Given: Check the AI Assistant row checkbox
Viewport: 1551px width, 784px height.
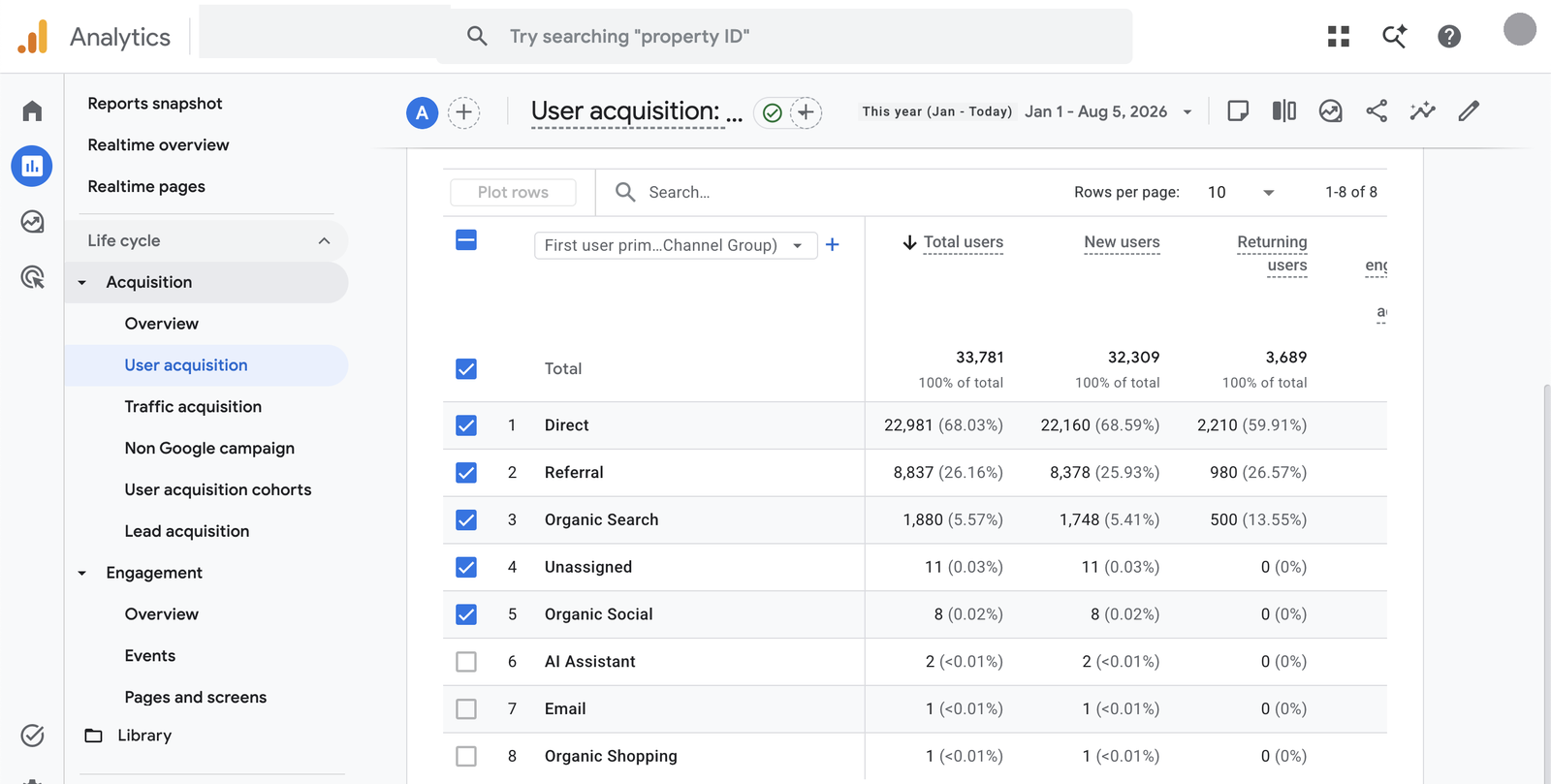Looking at the screenshot, I should coord(466,662).
